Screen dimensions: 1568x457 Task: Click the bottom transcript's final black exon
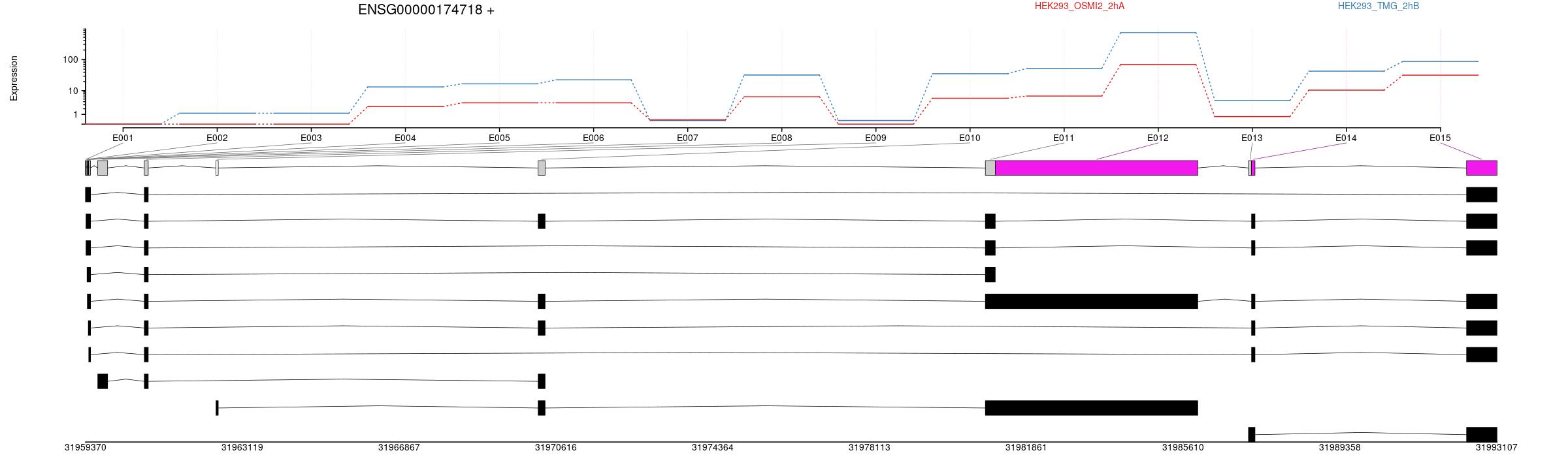coord(1482,435)
